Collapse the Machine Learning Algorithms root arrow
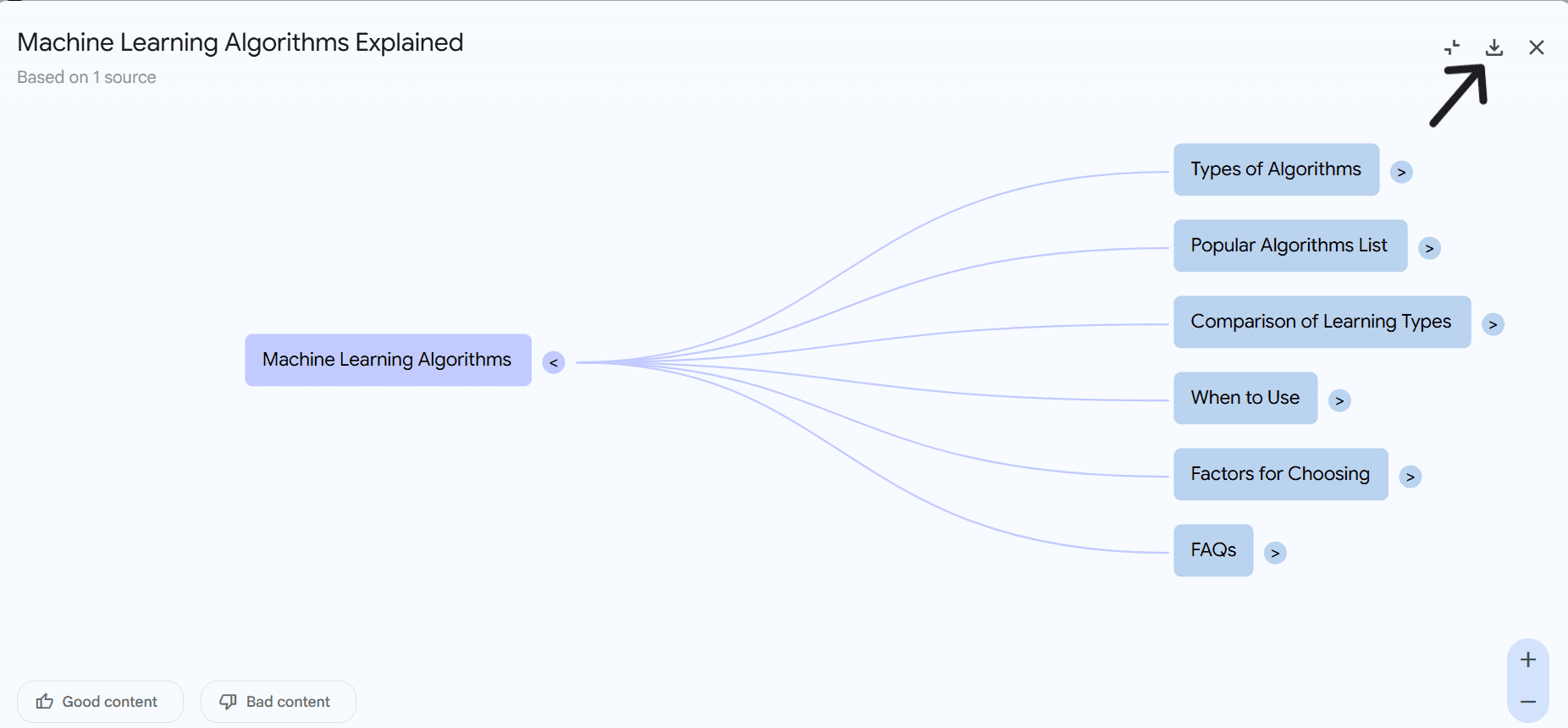 point(554,362)
